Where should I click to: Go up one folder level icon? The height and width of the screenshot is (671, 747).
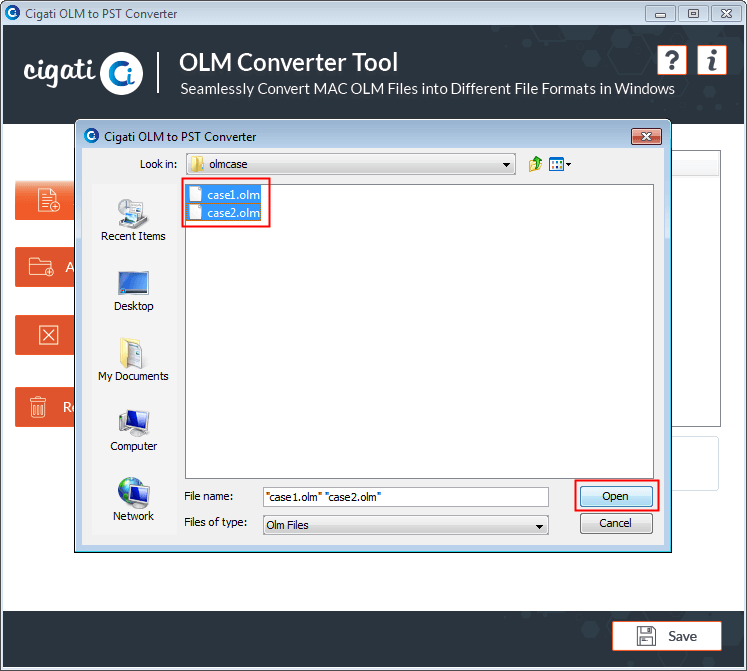(x=535, y=164)
